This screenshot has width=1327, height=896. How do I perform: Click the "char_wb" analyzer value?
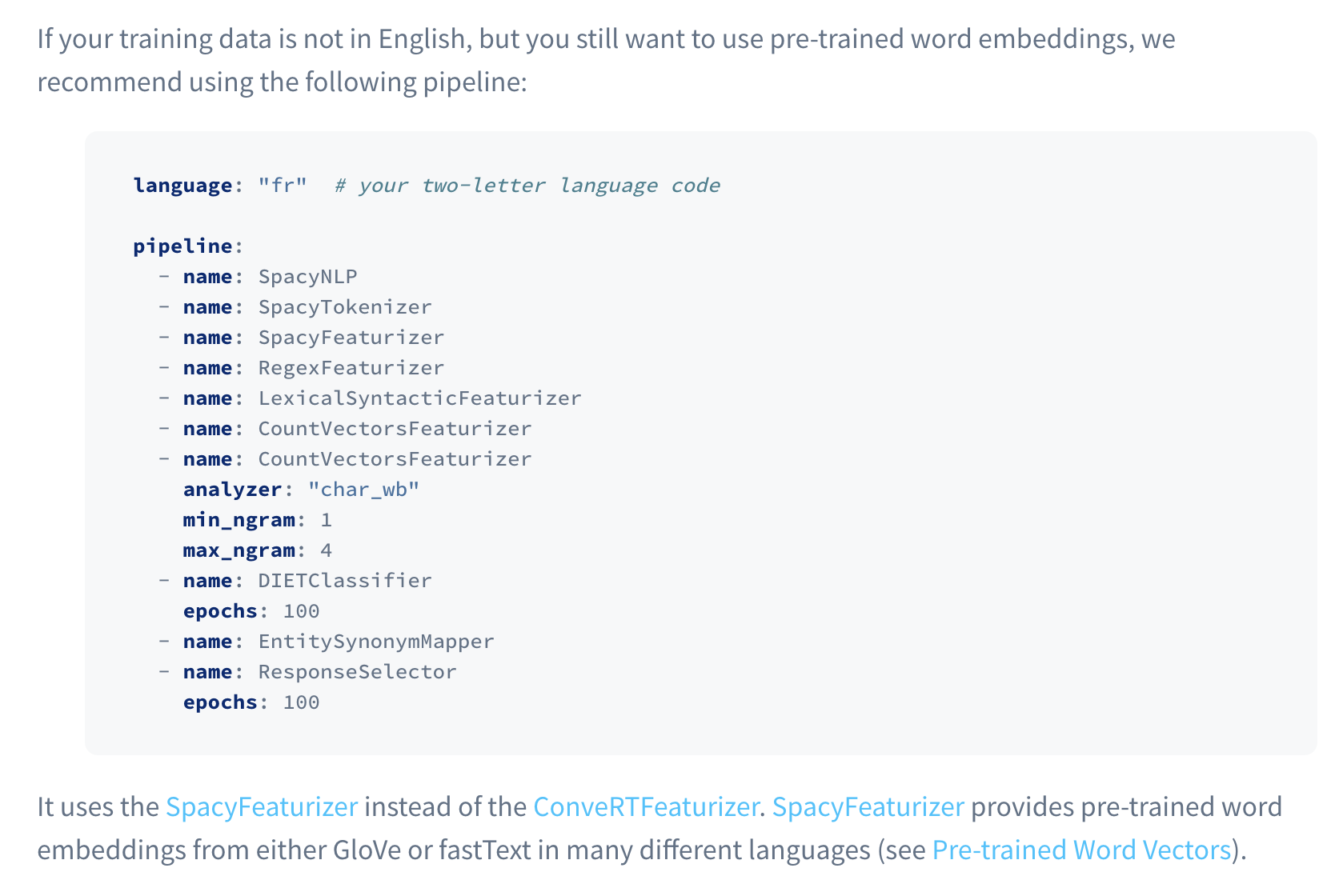pyautogui.click(x=363, y=490)
